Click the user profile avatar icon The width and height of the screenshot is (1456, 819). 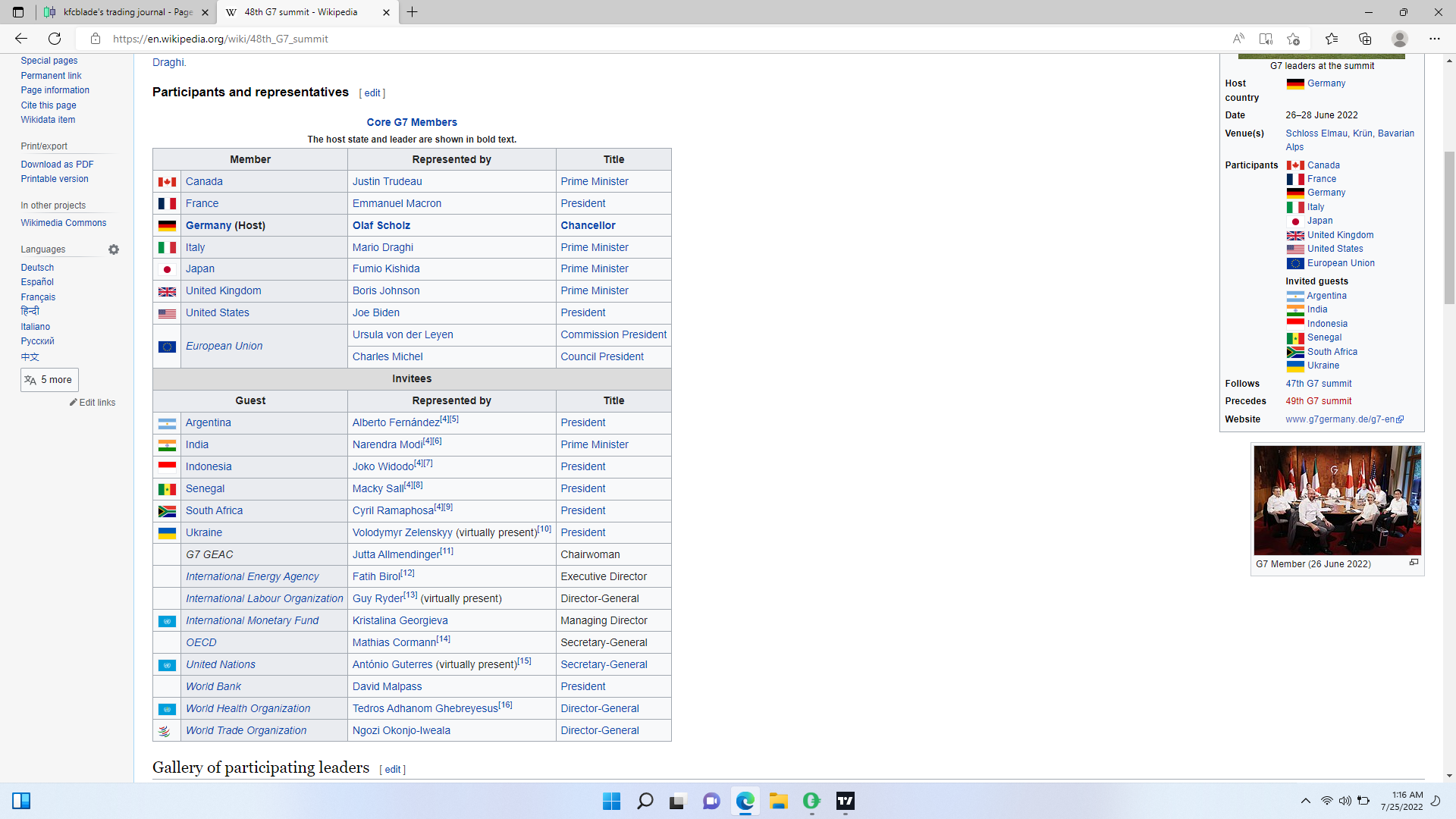click(x=1400, y=39)
